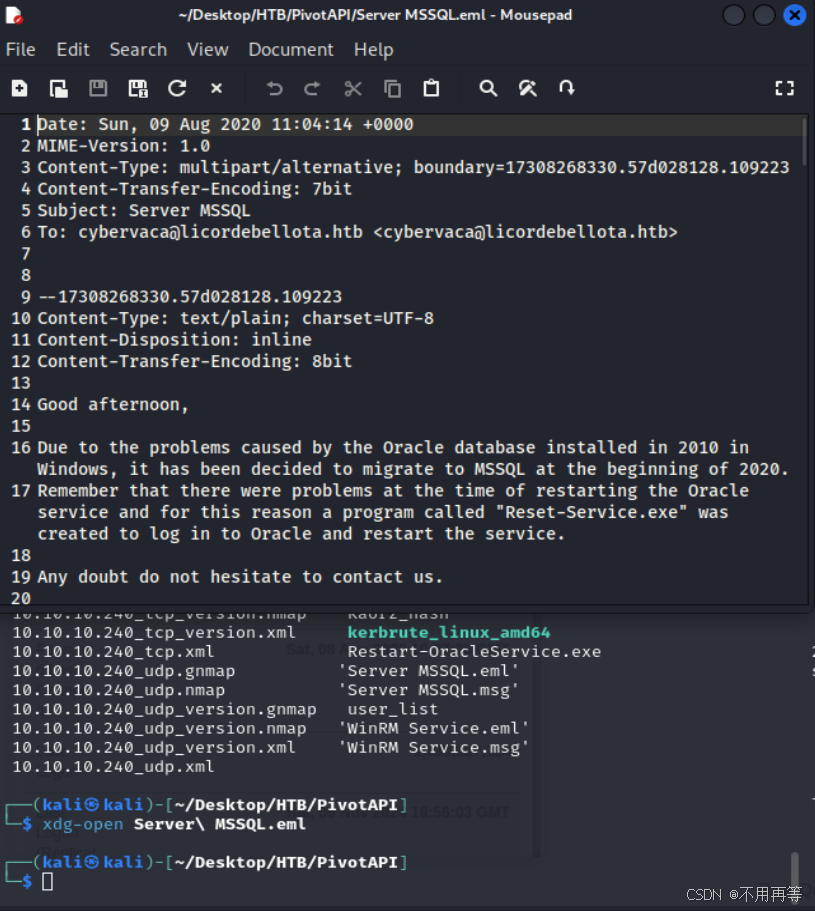Click 'WinRM Service.eml' in terminal listing

(x=434, y=728)
